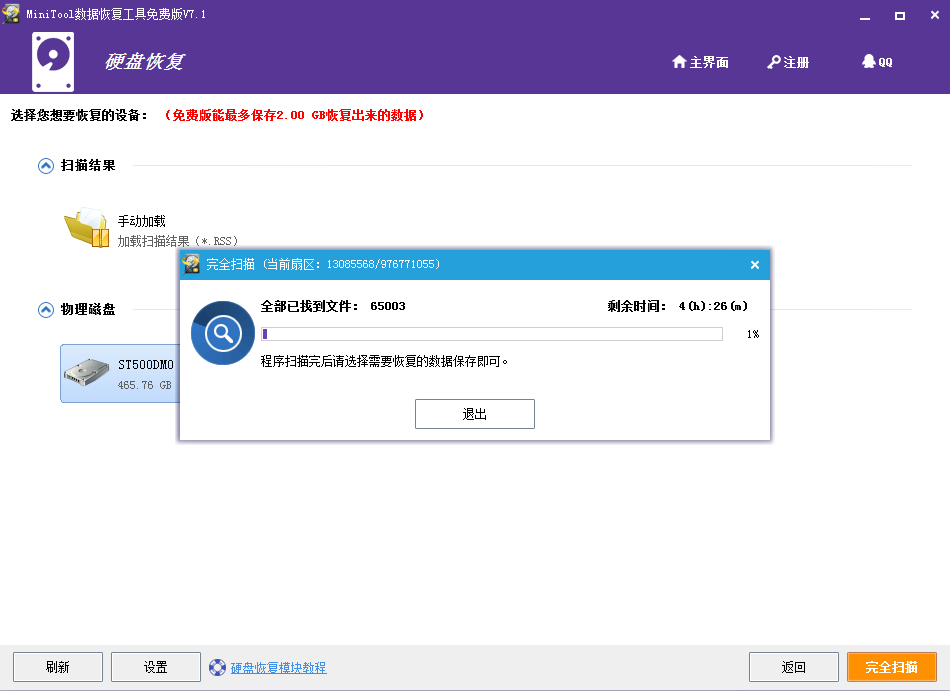Open 硬盘恢复模块教程 tutorial link
Image resolution: width=950 pixels, height=691 pixels.
[278, 667]
